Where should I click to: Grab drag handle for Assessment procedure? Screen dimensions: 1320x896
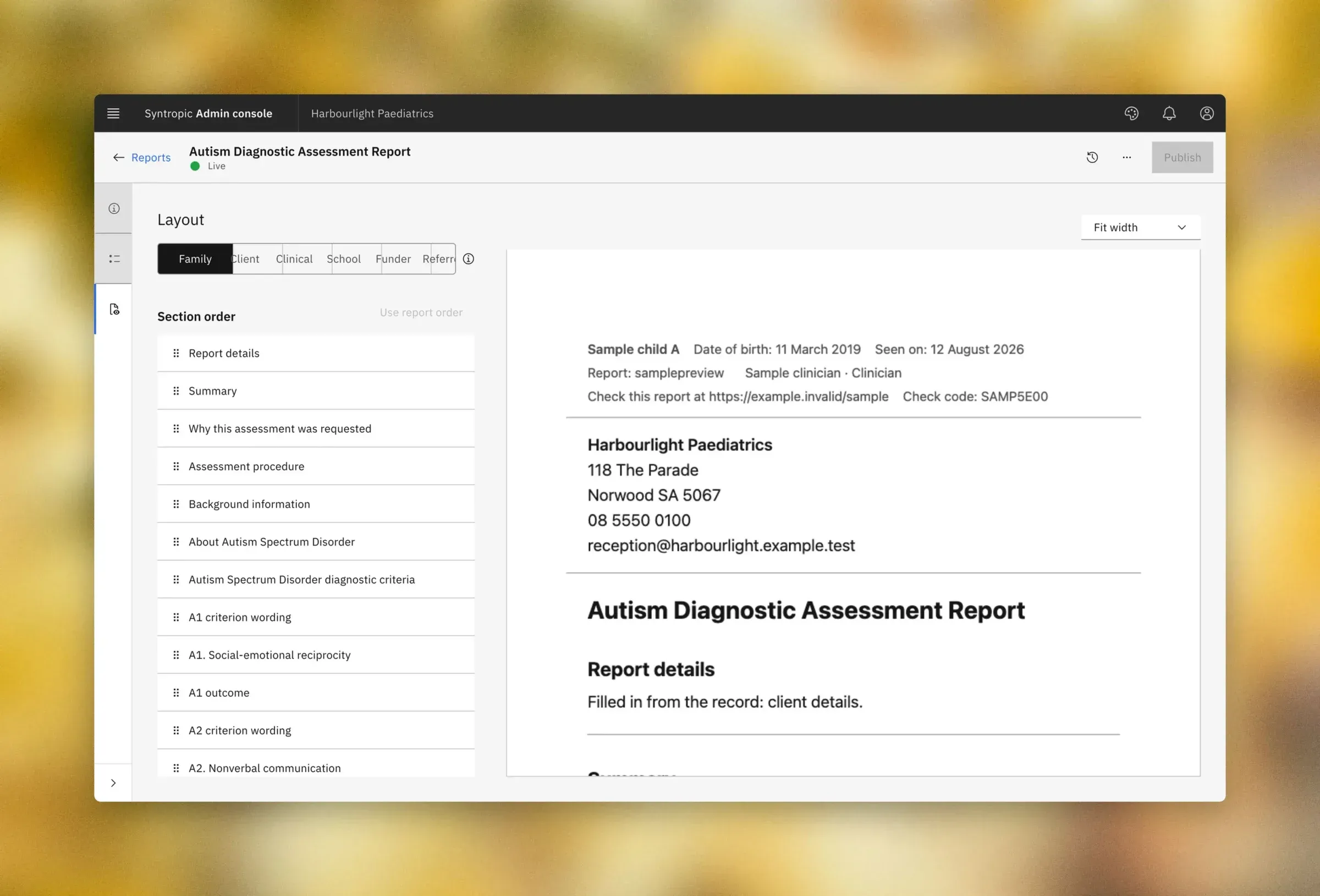[176, 466]
